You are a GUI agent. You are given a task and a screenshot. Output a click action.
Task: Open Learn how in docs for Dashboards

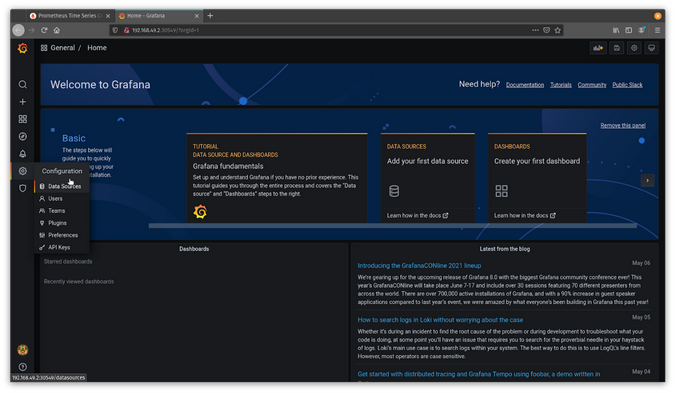[x=524, y=215]
